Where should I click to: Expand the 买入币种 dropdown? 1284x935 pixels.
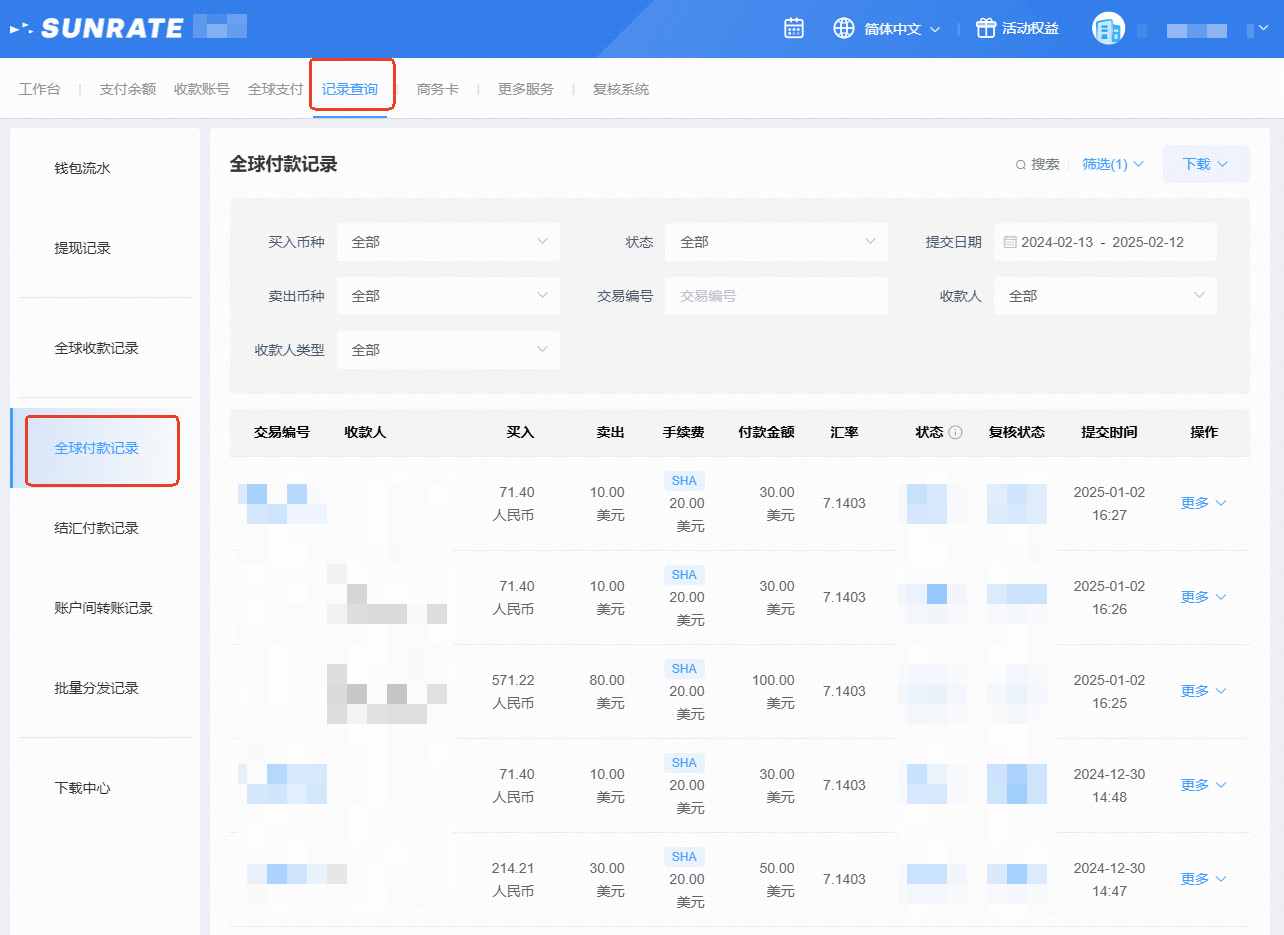pyautogui.click(x=447, y=242)
